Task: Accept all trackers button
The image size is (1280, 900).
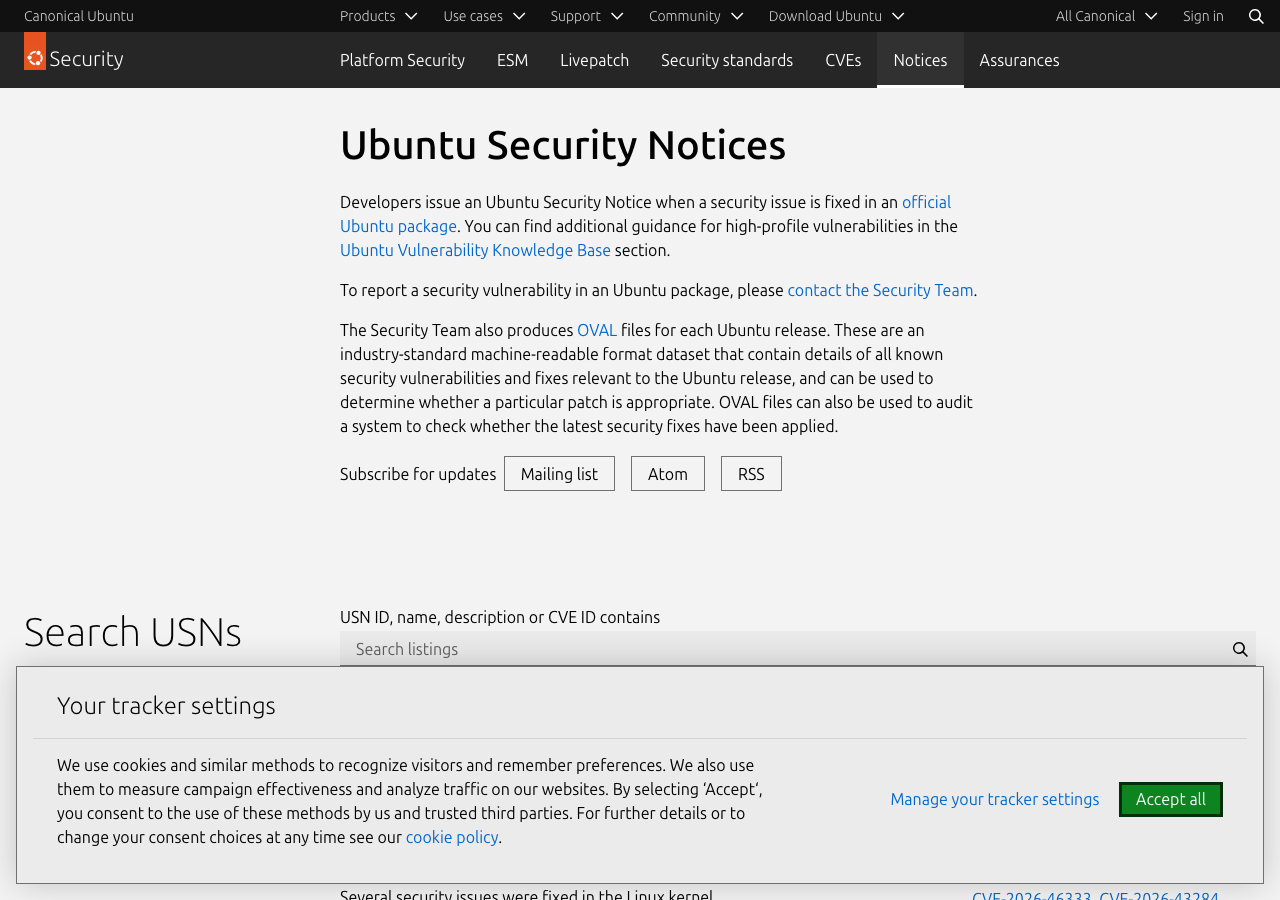Action: coord(1171,799)
